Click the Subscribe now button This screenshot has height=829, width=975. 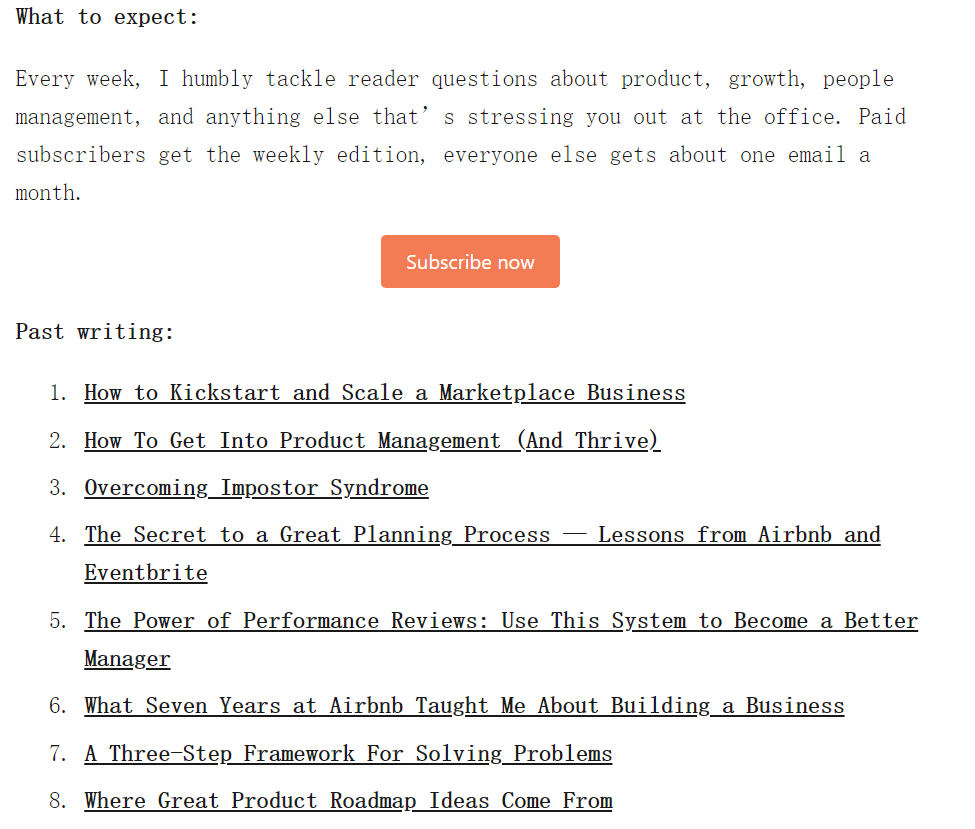(470, 261)
